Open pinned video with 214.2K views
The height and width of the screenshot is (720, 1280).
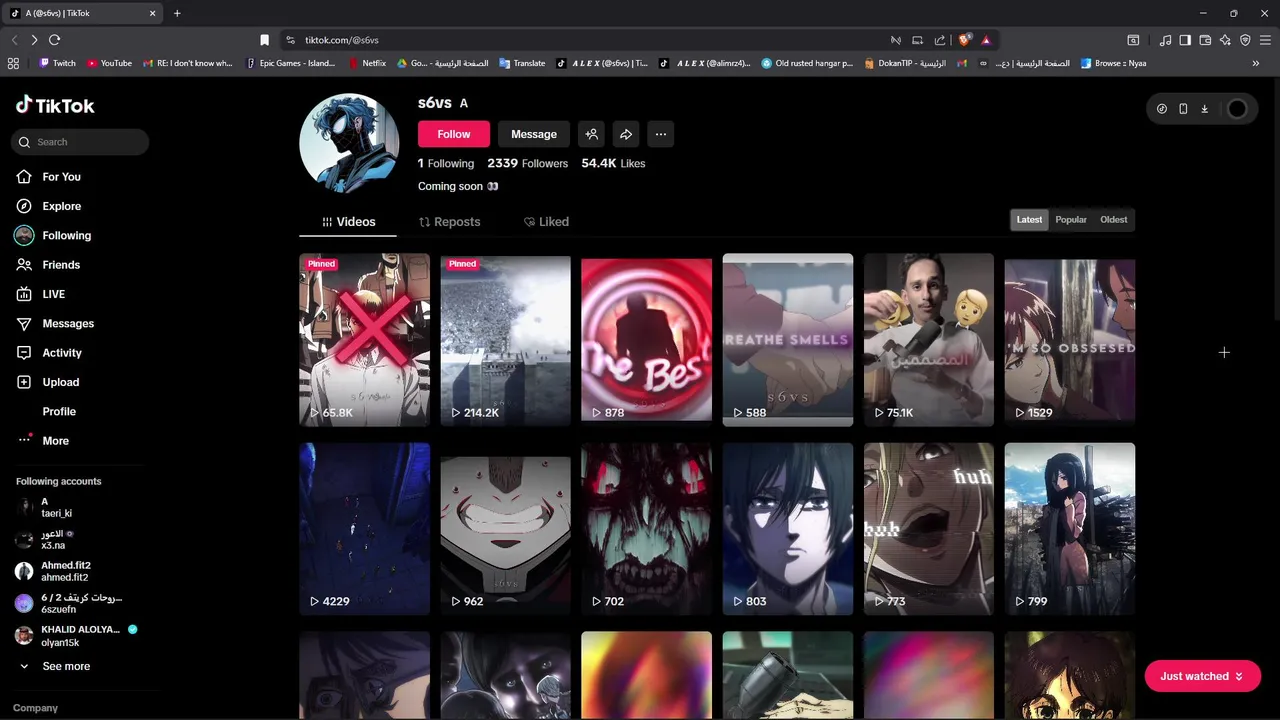[506, 340]
